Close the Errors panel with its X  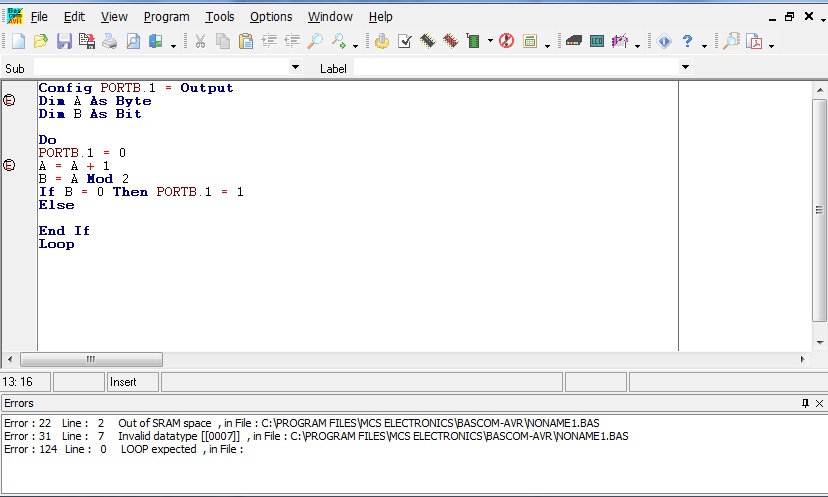tap(819, 404)
